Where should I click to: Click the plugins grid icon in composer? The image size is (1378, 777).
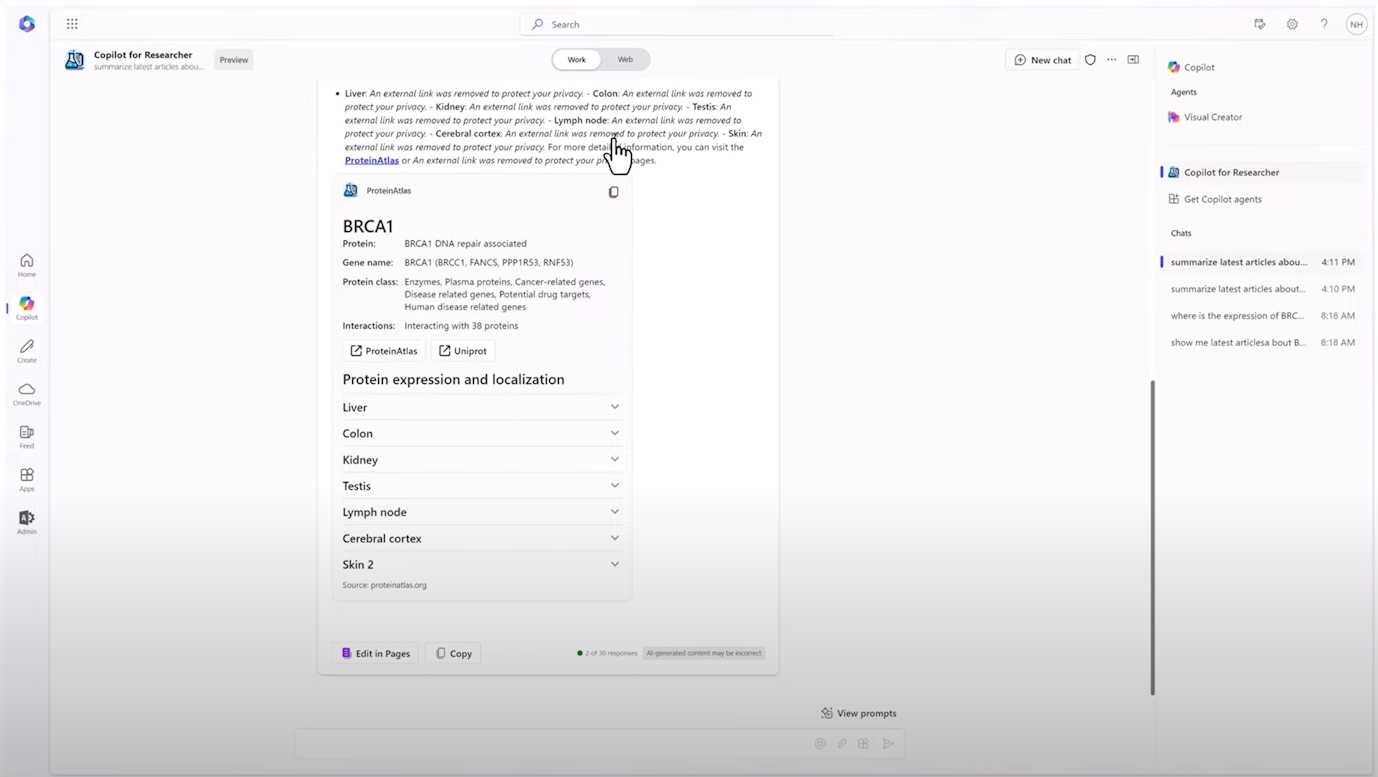(x=863, y=744)
